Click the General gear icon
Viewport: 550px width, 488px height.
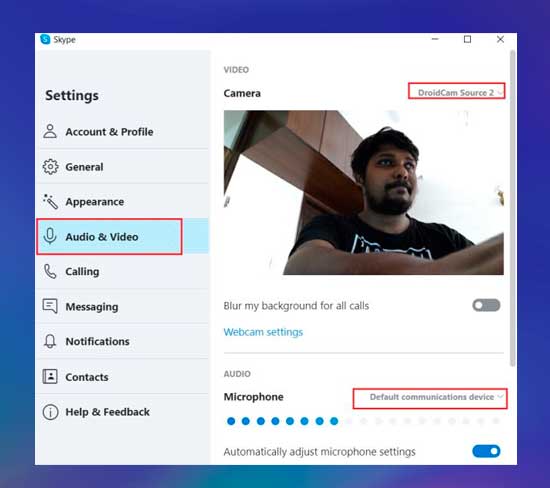coord(50,167)
